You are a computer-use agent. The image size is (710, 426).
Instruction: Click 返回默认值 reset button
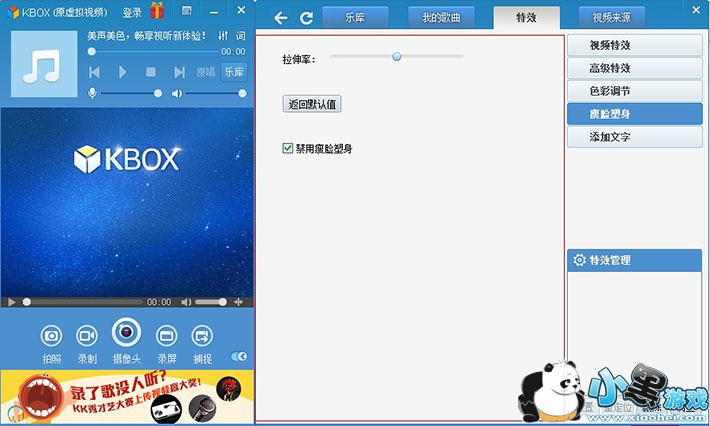tap(312, 104)
